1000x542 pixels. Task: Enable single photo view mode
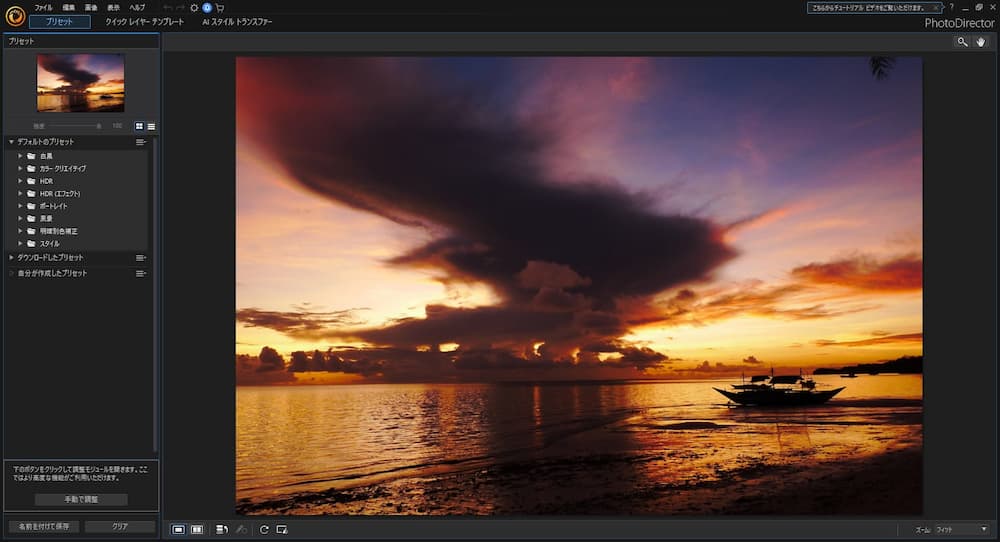click(x=179, y=529)
